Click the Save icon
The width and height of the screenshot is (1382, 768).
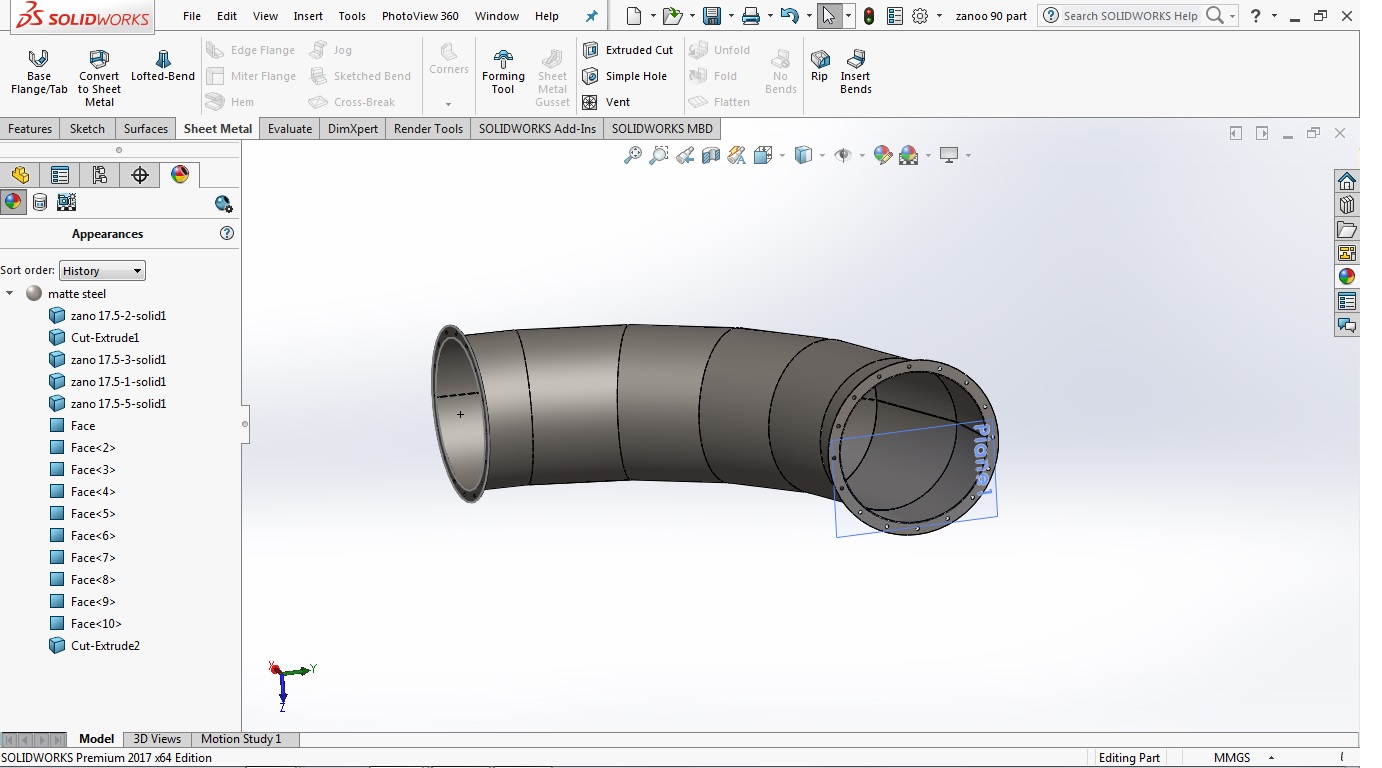coord(712,16)
